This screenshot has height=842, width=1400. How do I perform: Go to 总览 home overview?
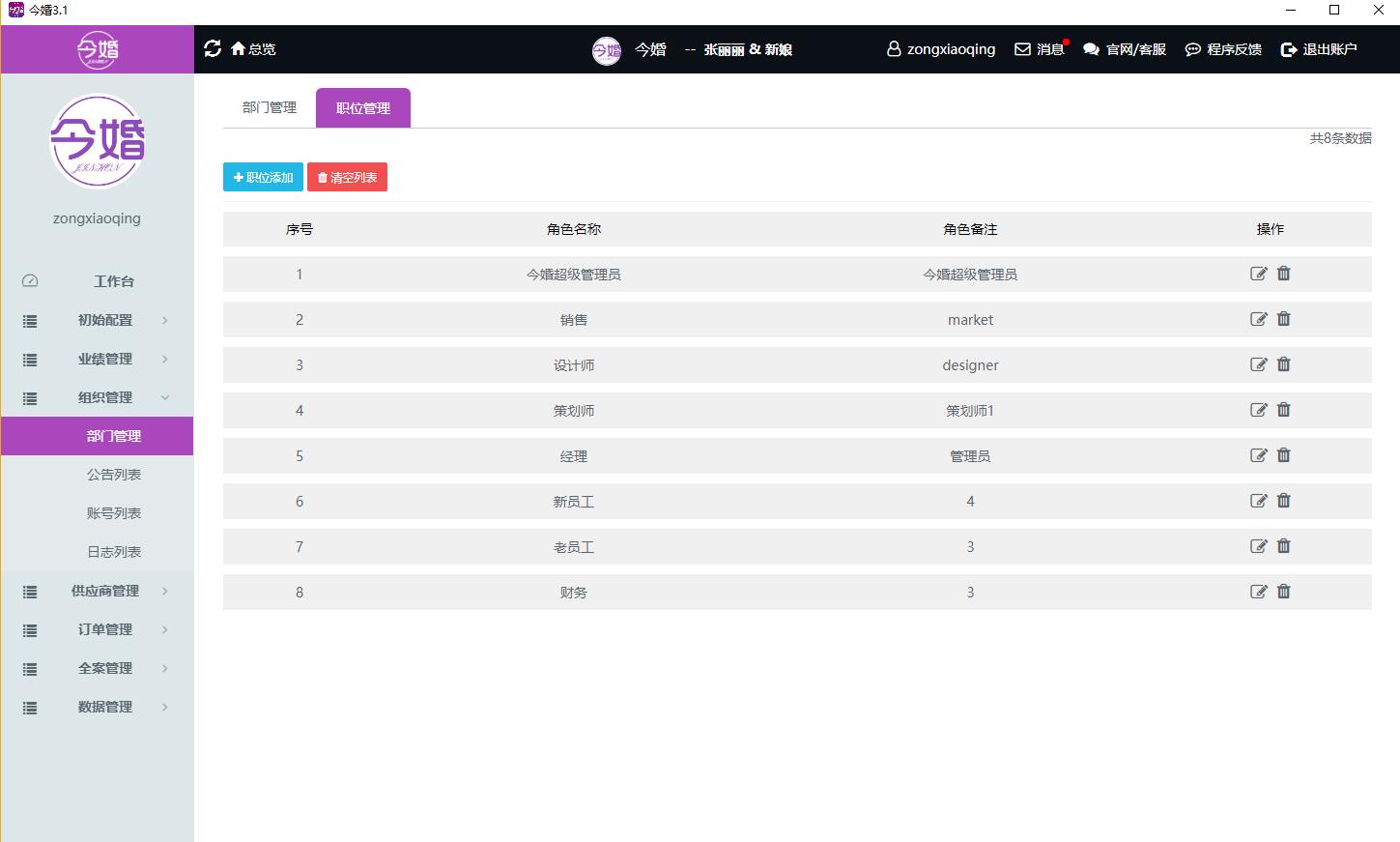pos(253,49)
